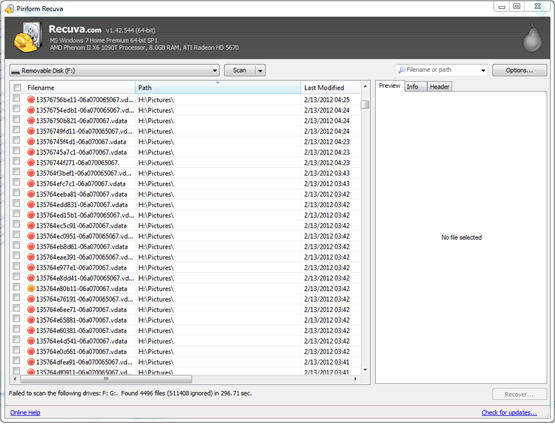Open the Filename or path filter dropdown

[x=483, y=70]
